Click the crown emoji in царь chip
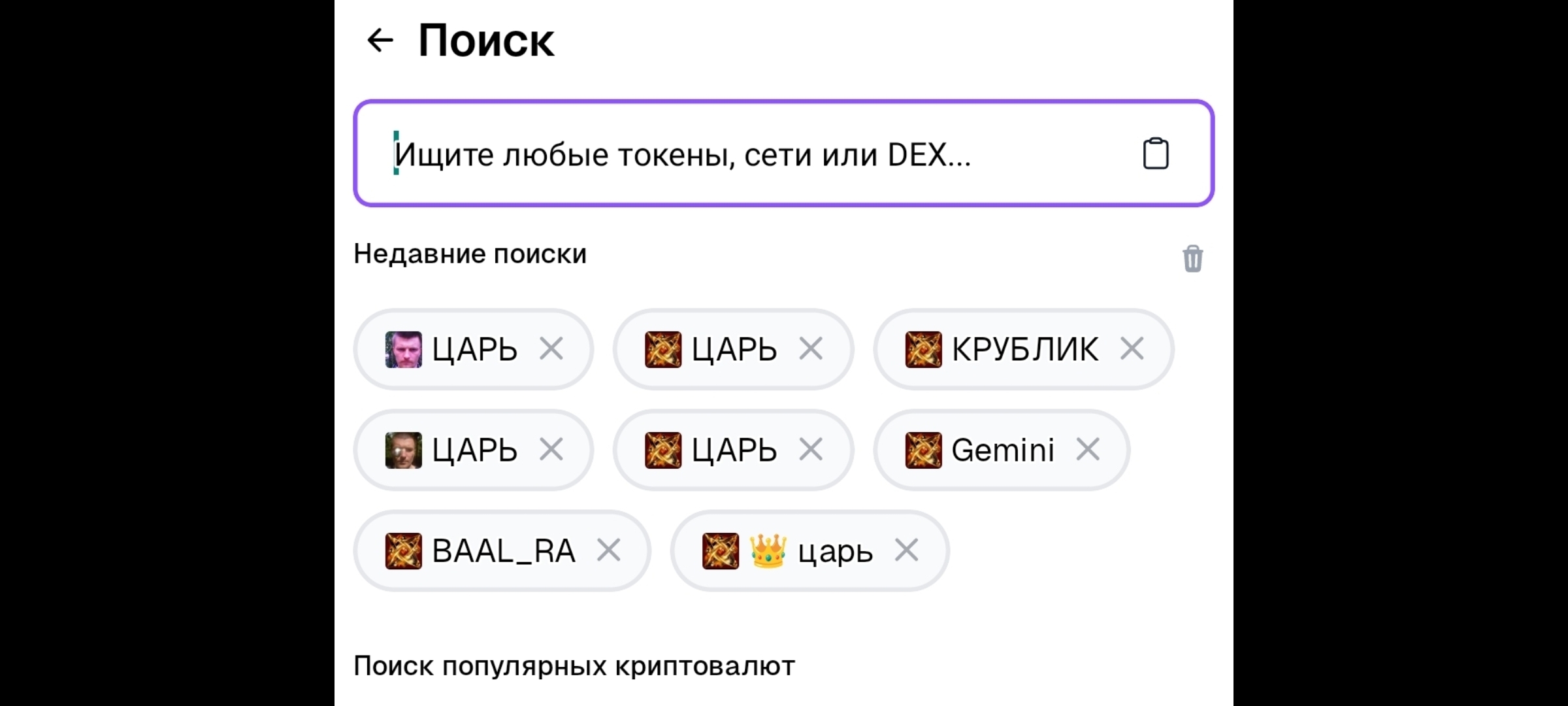The height and width of the screenshot is (706, 1568). 768,550
